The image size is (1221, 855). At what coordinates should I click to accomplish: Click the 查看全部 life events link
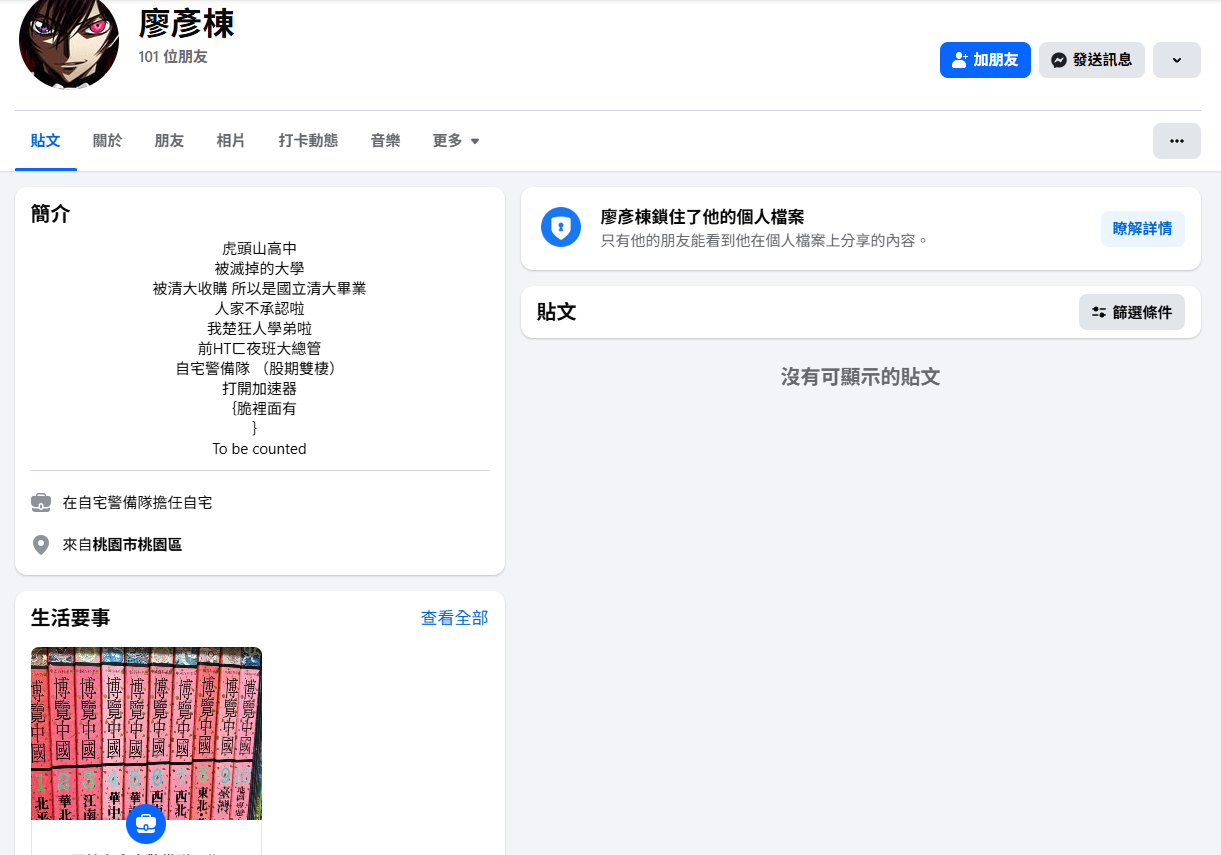(x=454, y=618)
